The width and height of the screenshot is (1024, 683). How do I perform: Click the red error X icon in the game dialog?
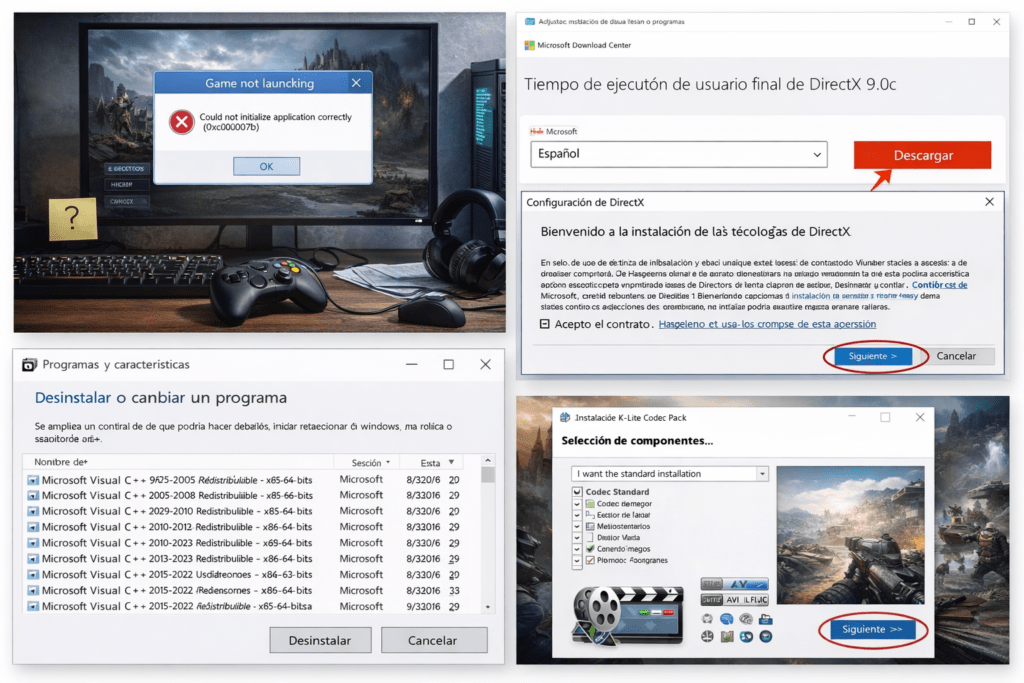click(182, 121)
